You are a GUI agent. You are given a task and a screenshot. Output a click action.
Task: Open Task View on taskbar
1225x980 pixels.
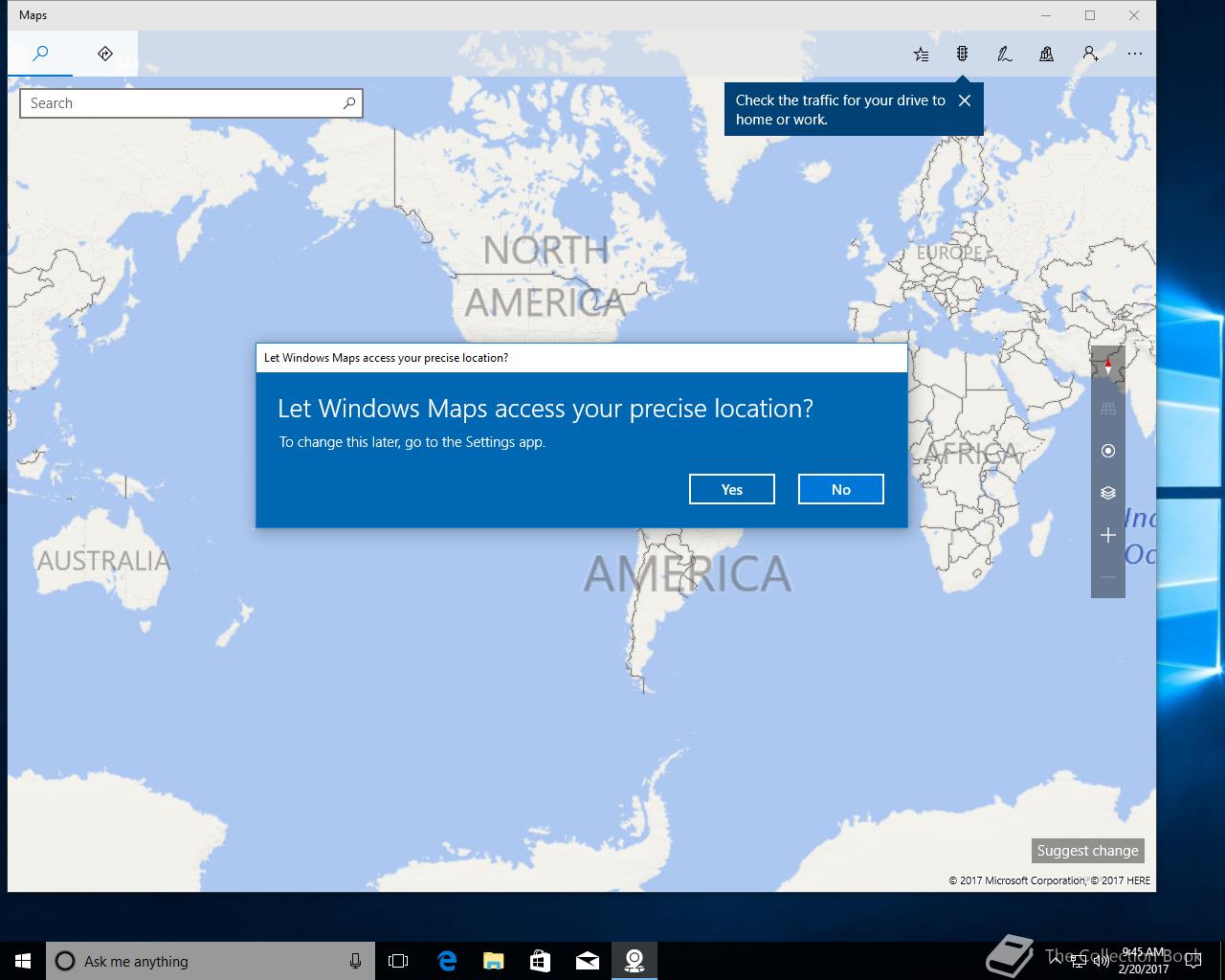coord(398,961)
